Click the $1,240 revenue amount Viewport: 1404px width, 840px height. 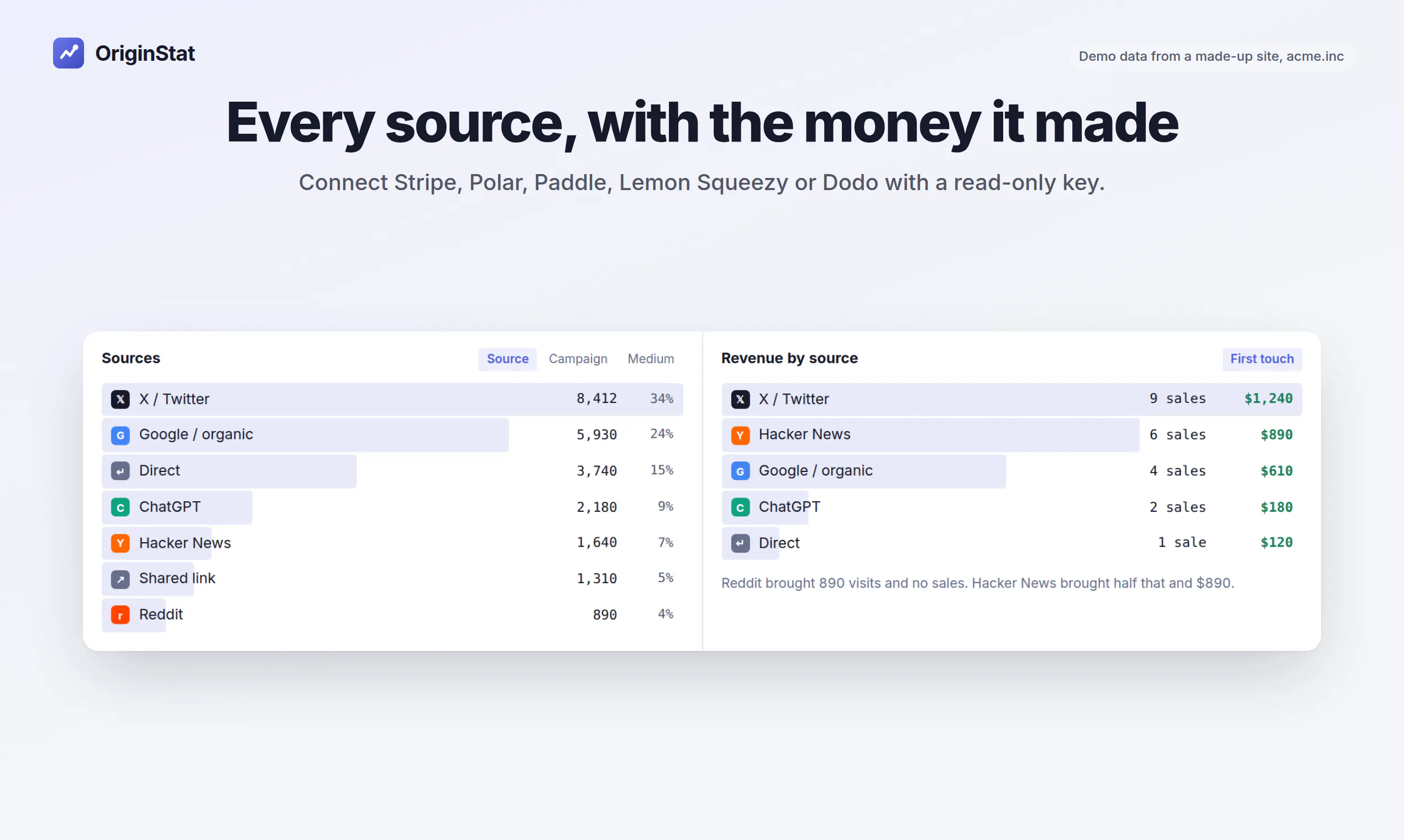[x=1268, y=399]
